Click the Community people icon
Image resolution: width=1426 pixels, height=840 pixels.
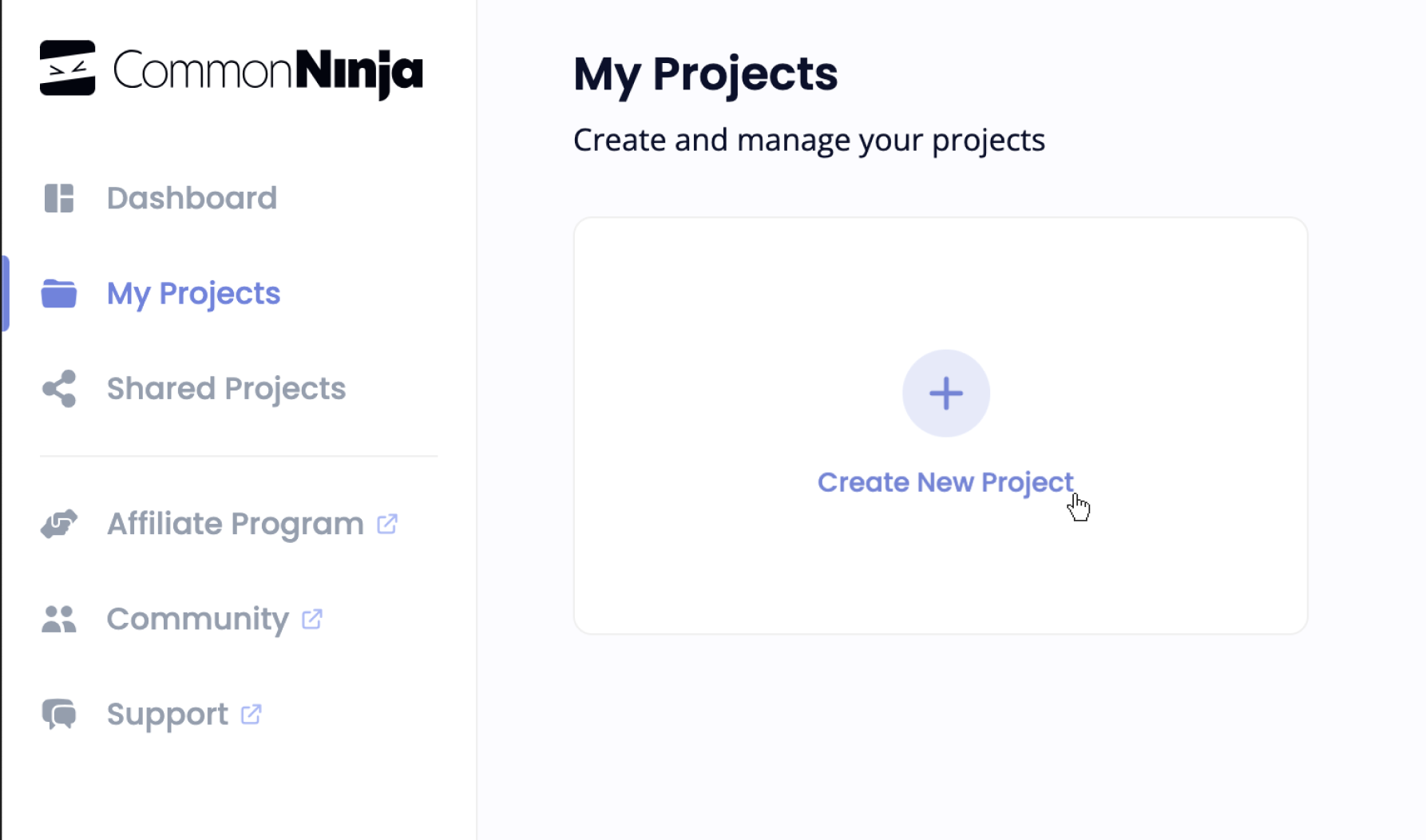coord(59,619)
